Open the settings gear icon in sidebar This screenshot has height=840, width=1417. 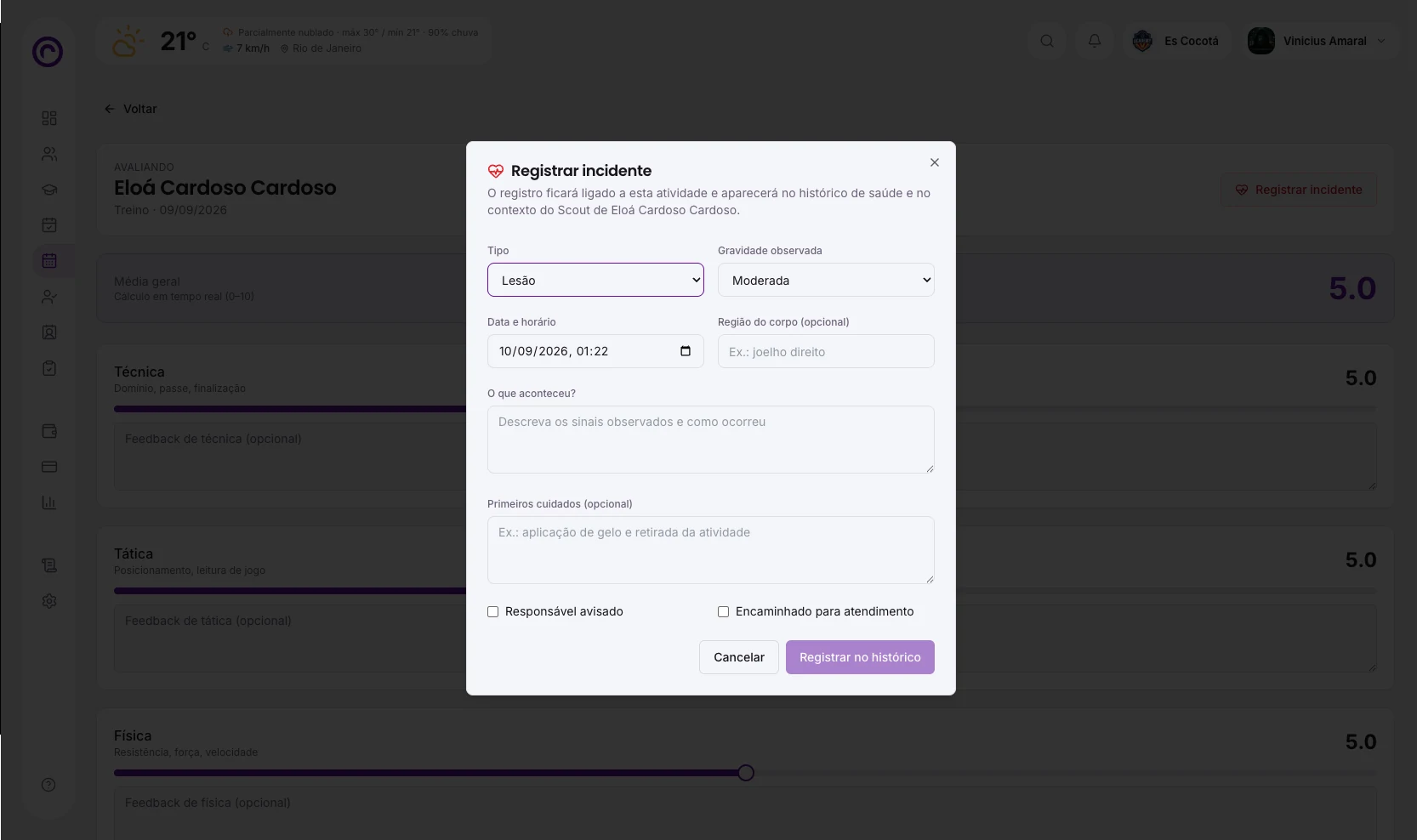pyautogui.click(x=49, y=601)
